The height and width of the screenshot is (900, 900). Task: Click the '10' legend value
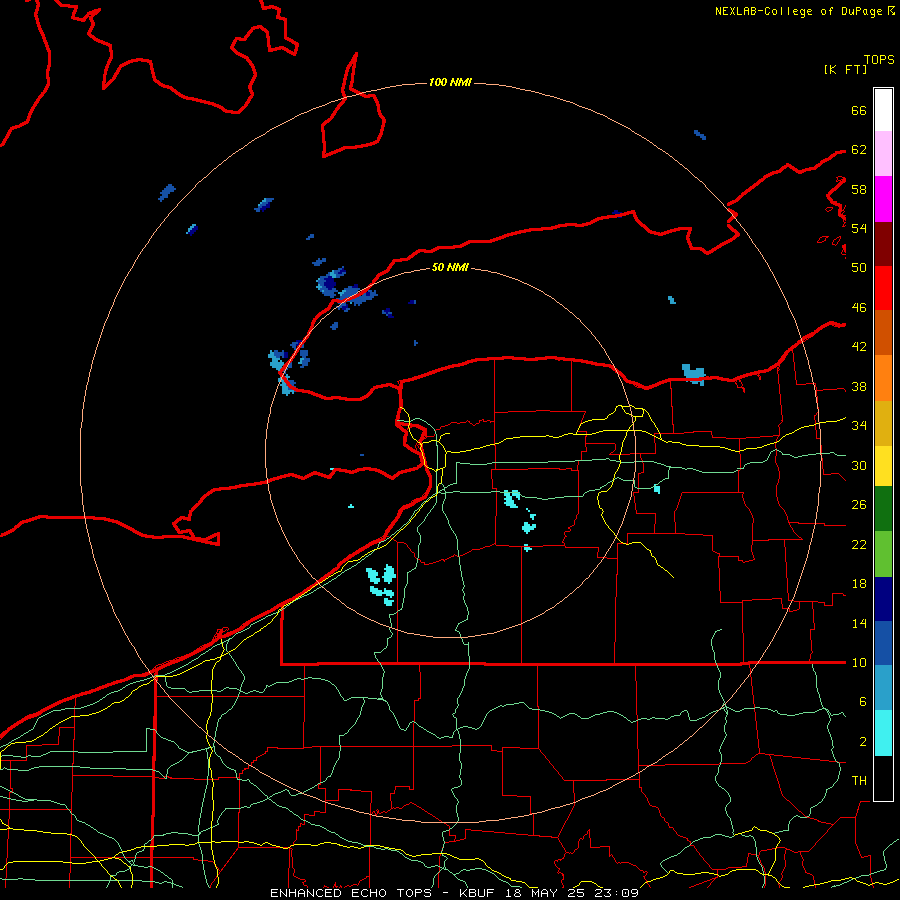[x=859, y=663]
